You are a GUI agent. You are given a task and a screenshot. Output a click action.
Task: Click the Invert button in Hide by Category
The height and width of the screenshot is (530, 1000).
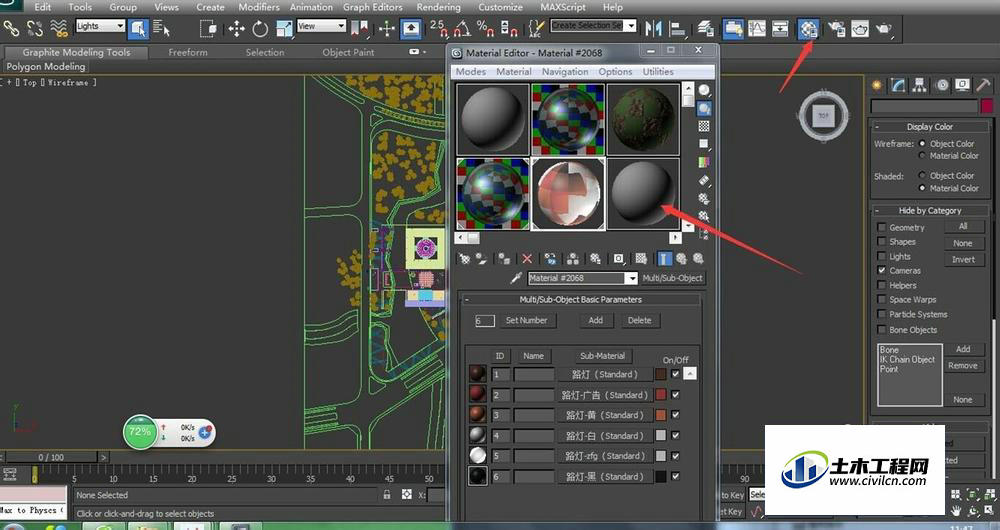(963, 260)
